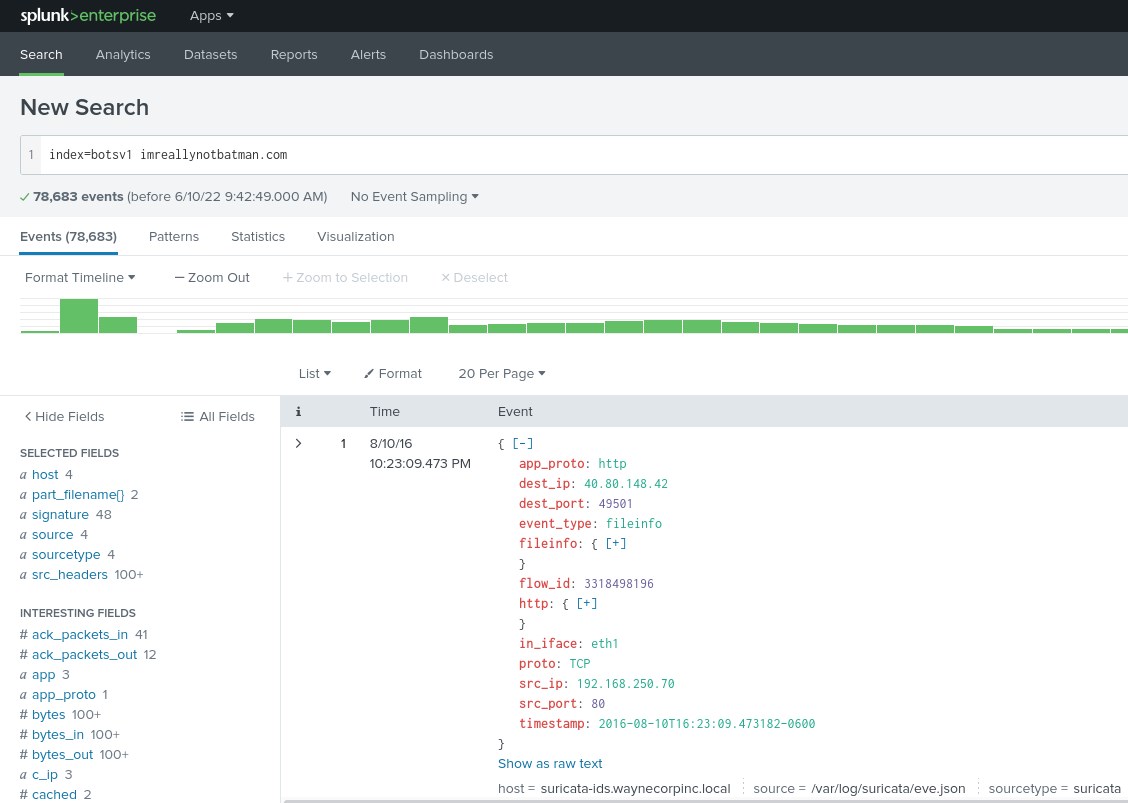Open the Dashboards tab

point(456,55)
